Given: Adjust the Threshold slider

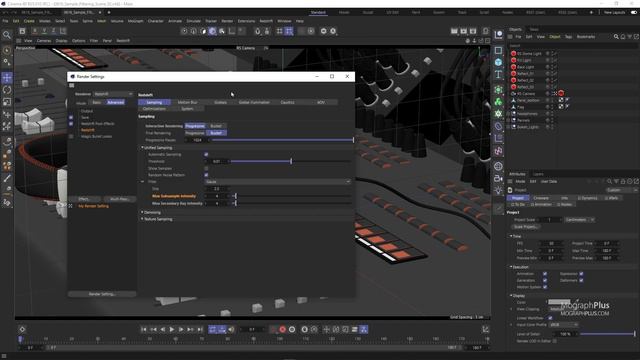Looking at the screenshot, I should pos(291,161).
